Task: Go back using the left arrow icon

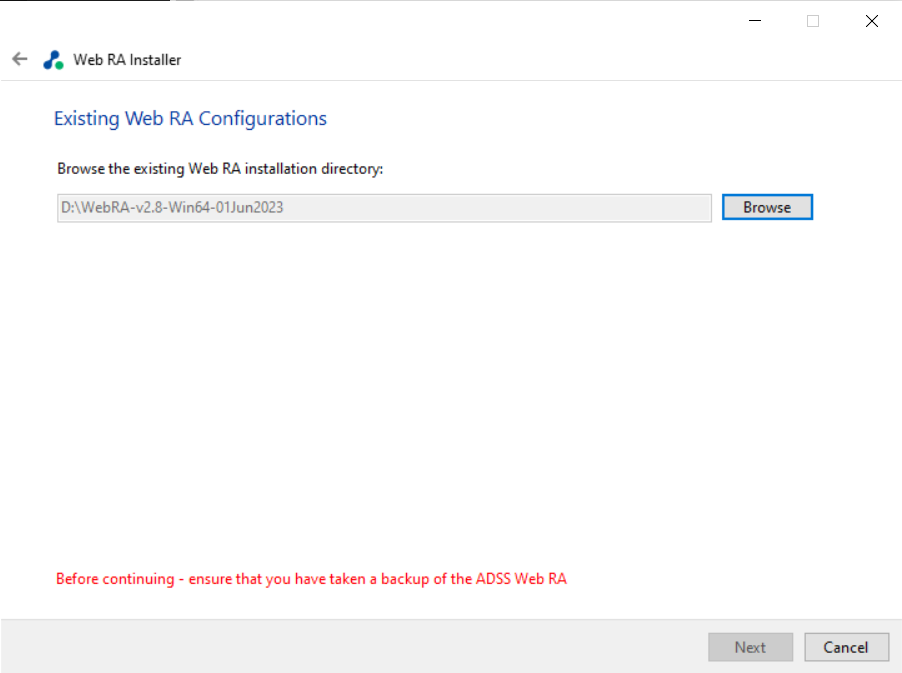Action: click(20, 59)
